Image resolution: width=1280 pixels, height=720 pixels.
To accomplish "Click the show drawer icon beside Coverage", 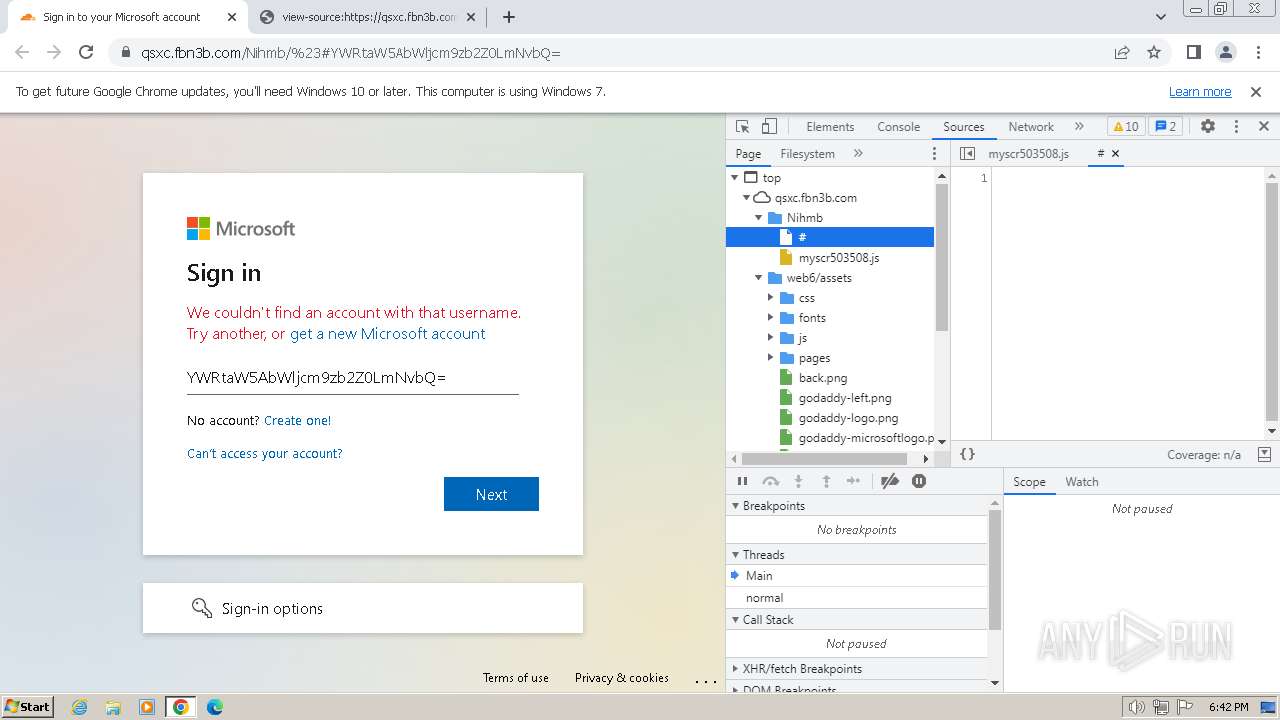I will click(1264, 454).
